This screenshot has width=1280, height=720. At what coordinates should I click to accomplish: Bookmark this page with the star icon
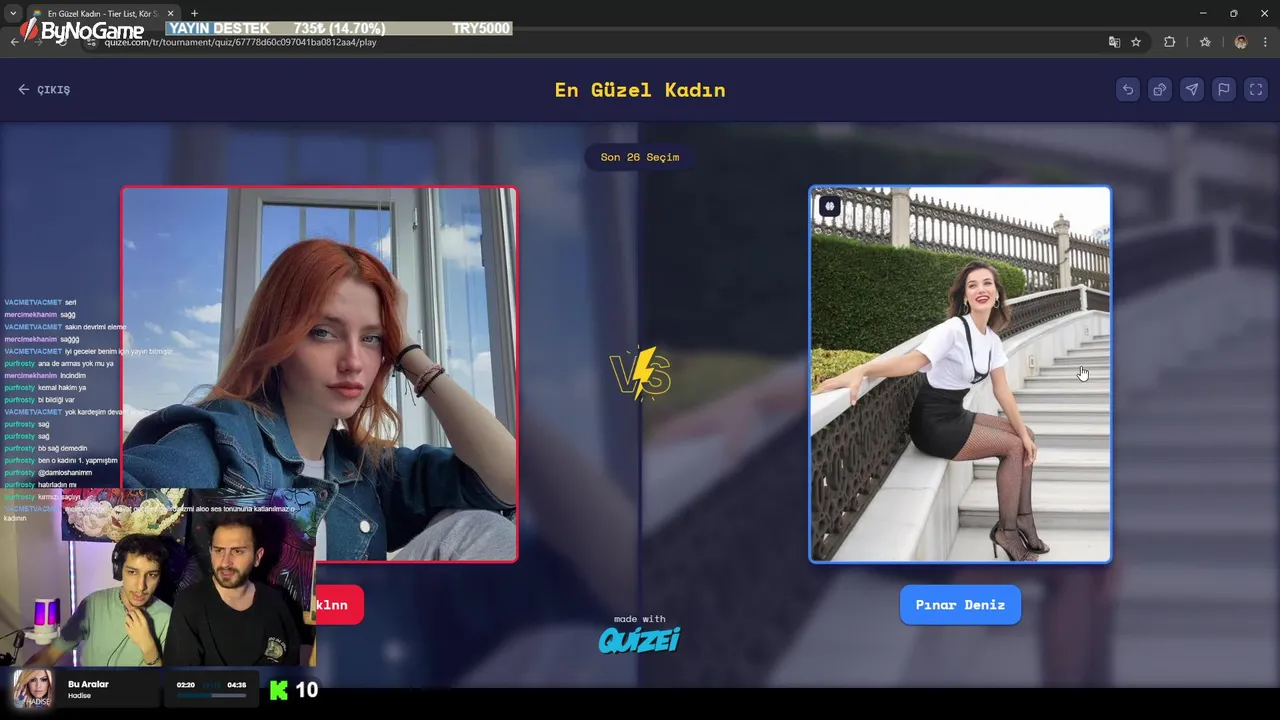coord(1136,42)
